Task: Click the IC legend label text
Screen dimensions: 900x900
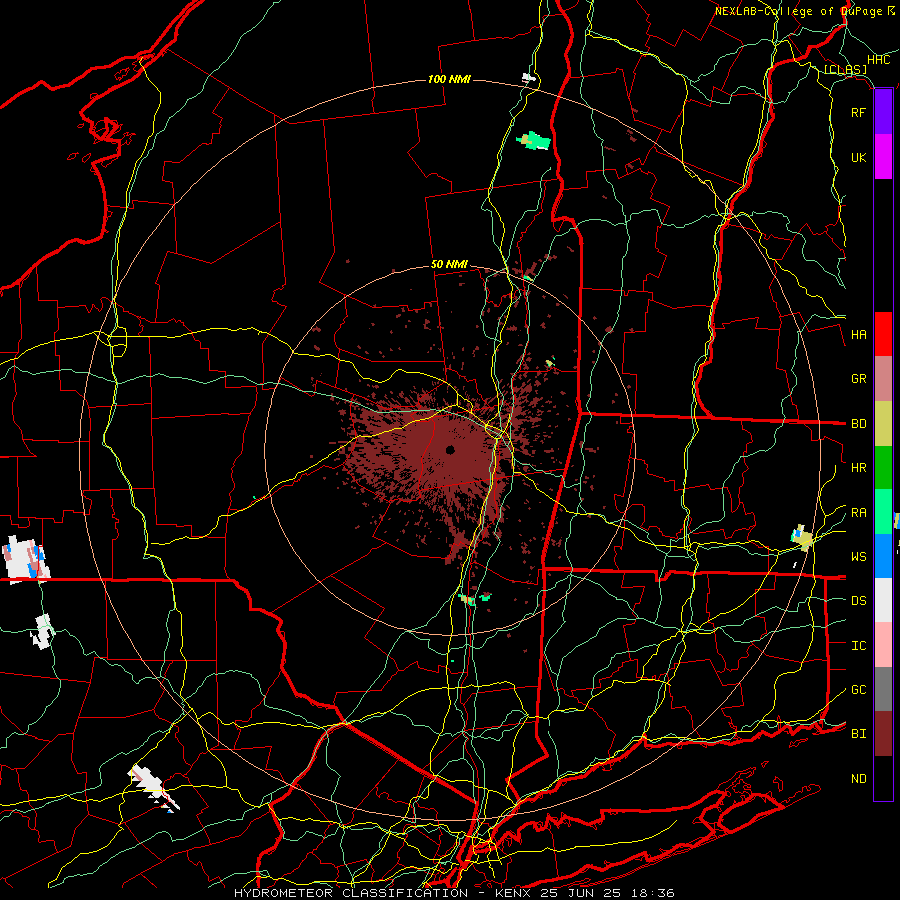Action: pyautogui.click(x=858, y=646)
